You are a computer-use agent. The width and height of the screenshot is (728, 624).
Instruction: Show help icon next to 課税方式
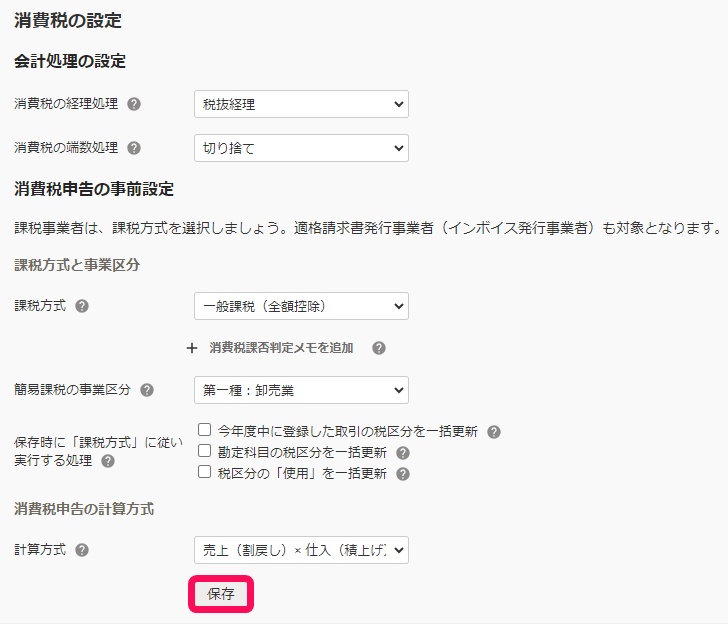coord(82,306)
